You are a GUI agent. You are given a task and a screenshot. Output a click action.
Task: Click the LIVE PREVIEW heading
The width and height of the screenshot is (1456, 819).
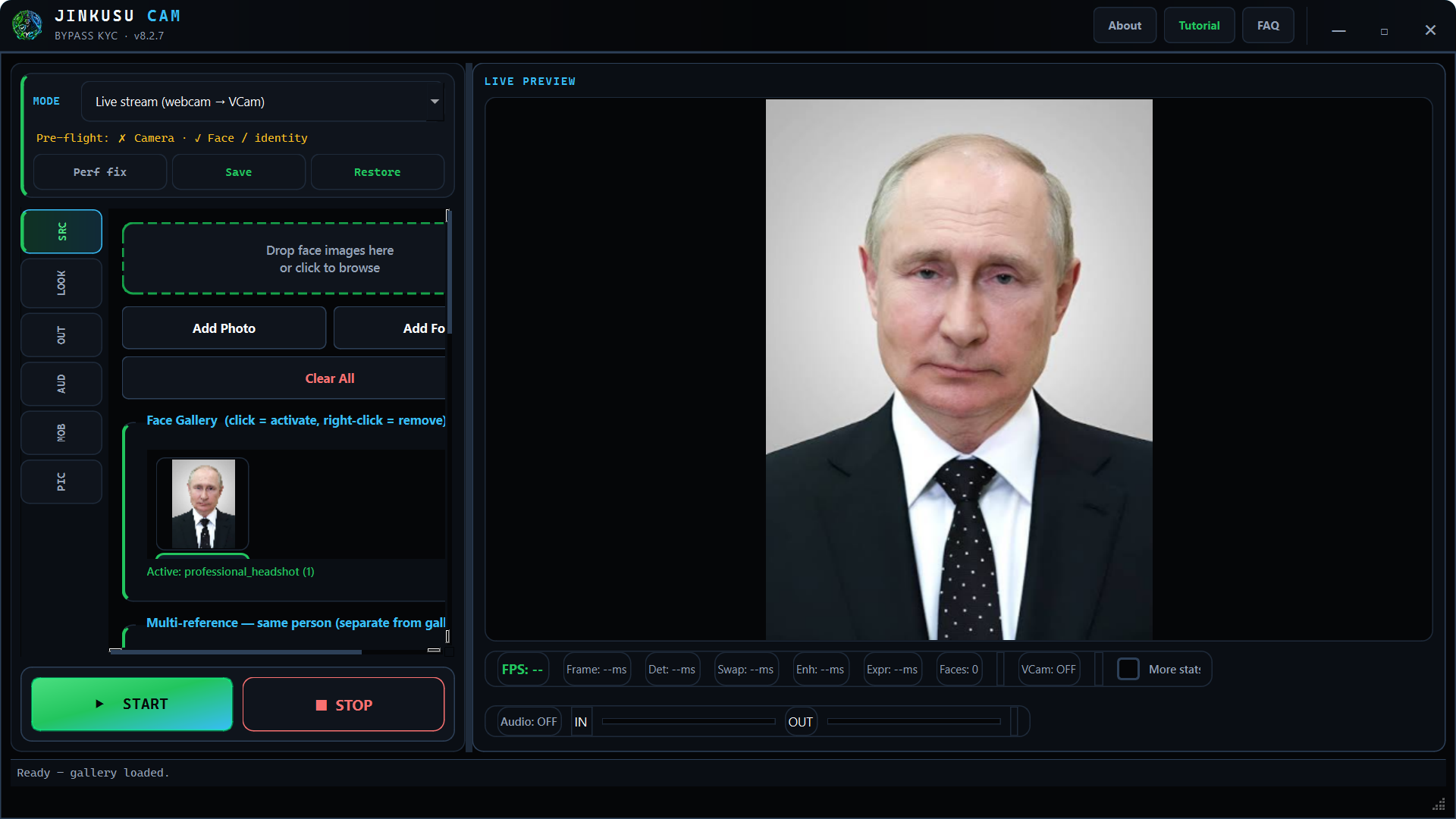click(x=530, y=81)
